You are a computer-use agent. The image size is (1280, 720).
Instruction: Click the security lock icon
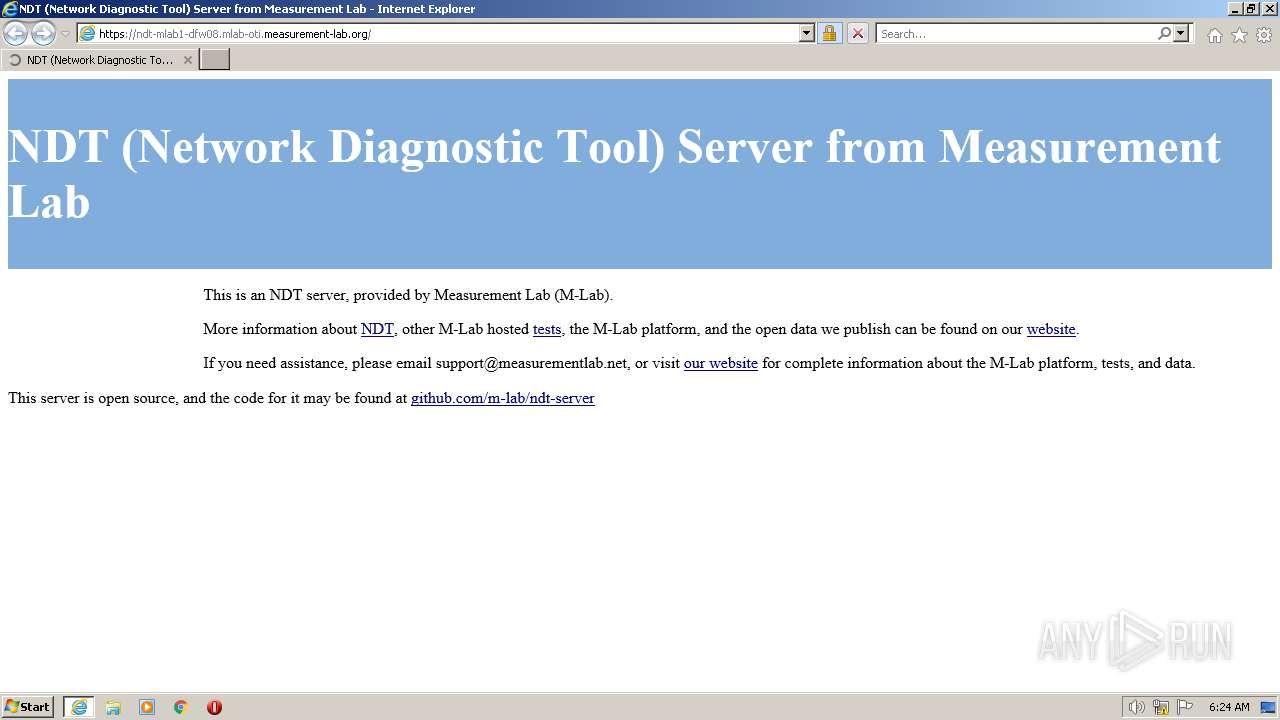click(829, 34)
